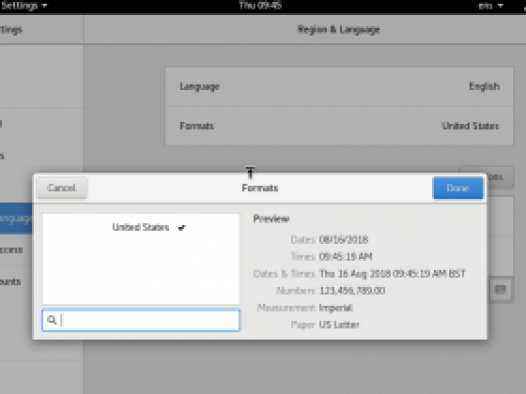
Task: Click the keyboard layout preview icon button
Action: (x=500, y=290)
